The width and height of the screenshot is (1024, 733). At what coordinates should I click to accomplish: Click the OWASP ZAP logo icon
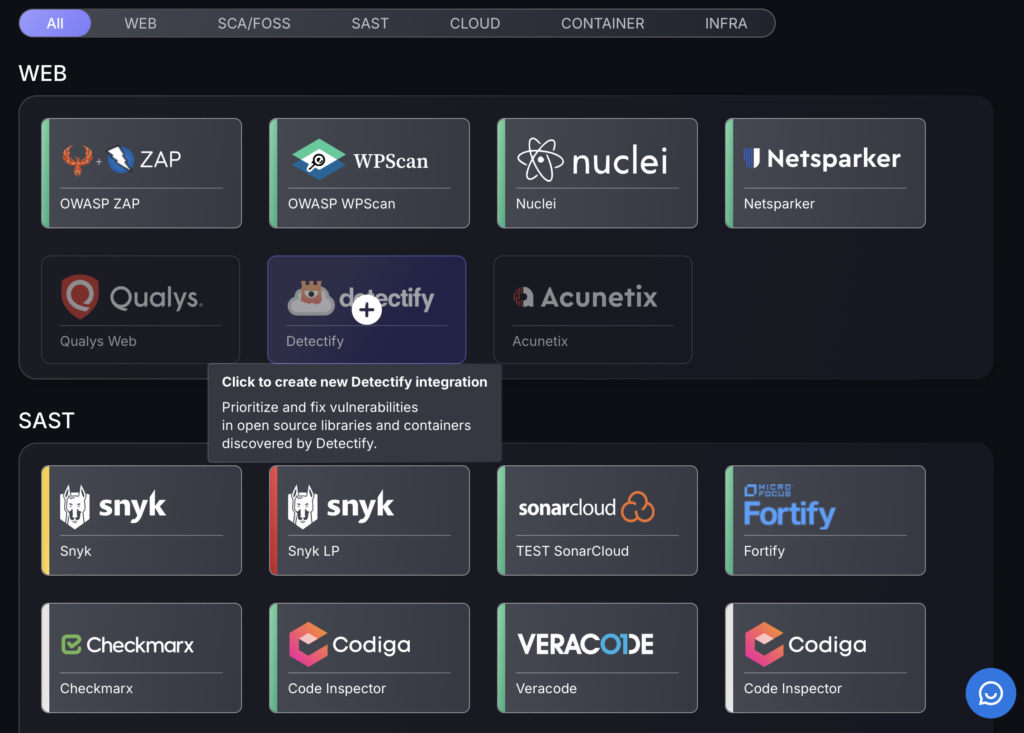121,159
